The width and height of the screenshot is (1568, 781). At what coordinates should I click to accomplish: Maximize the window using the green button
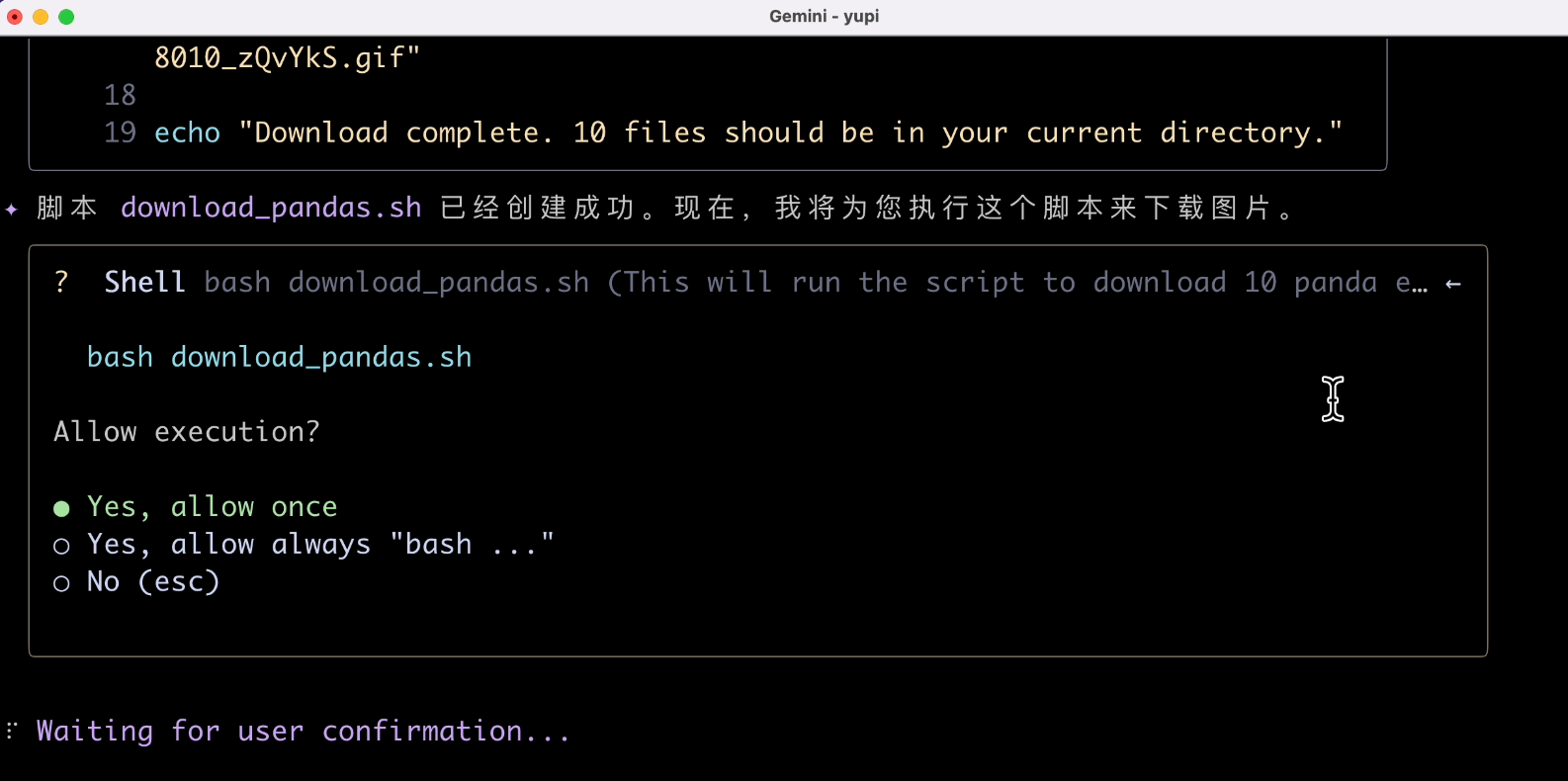click(66, 17)
